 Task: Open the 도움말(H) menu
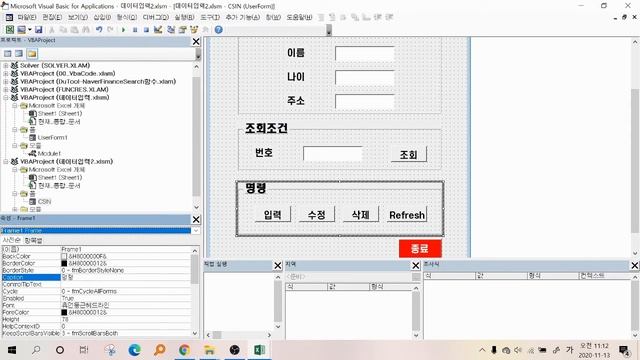click(x=299, y=17)
